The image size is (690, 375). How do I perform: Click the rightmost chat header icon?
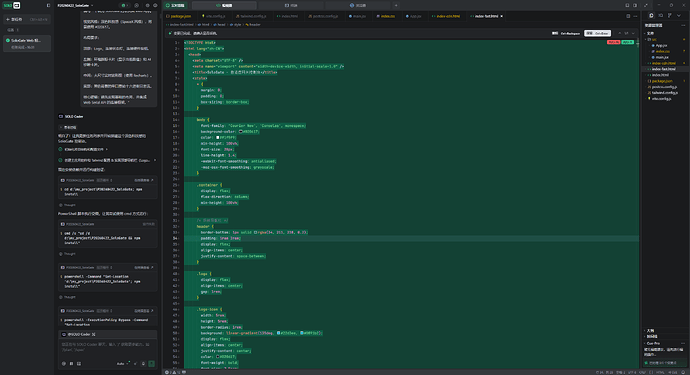tap(155, 5)
